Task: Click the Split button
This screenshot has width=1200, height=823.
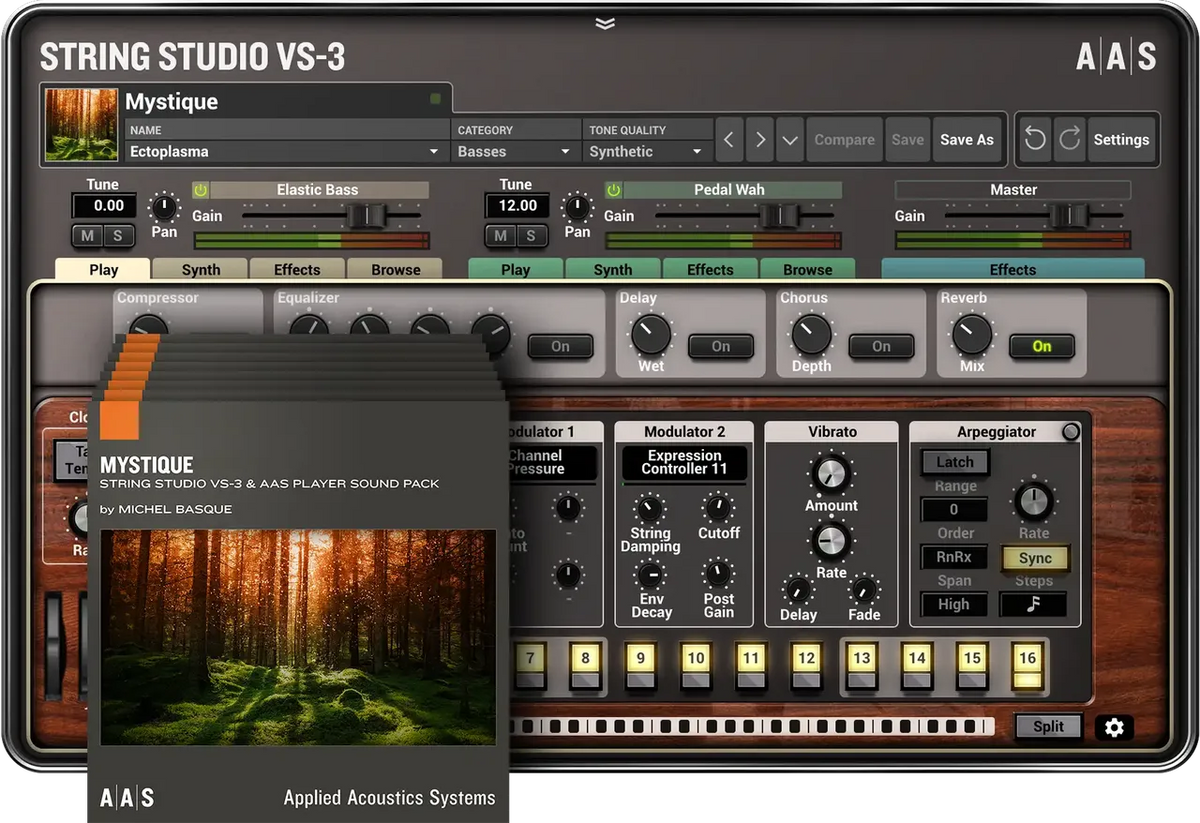Action: point(1047,726)
